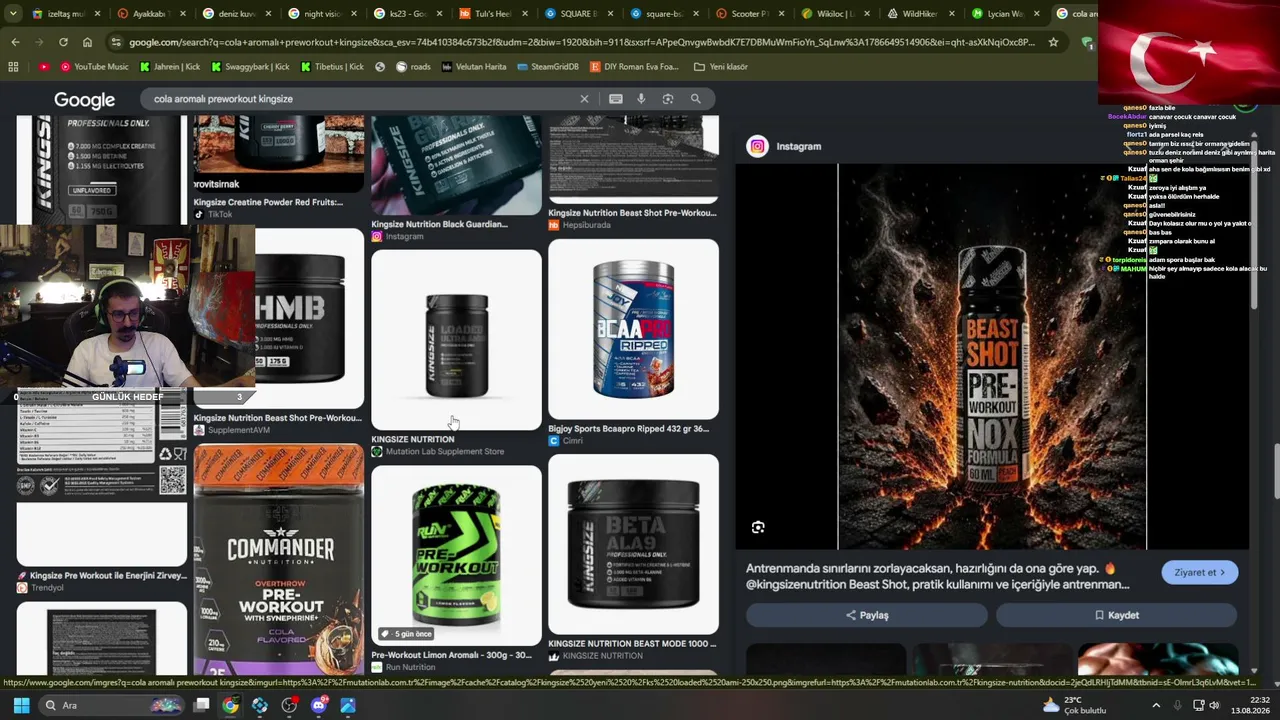
Task: Click the Google logo
Action: (84, 100)
